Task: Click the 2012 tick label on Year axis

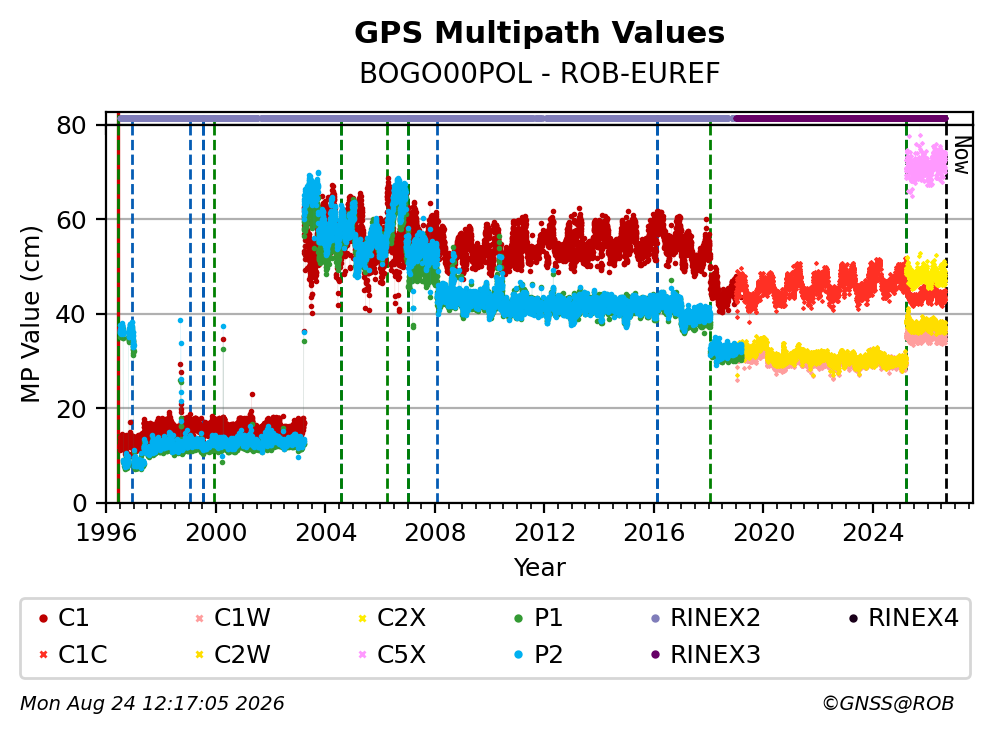Action: coord(545,533)
